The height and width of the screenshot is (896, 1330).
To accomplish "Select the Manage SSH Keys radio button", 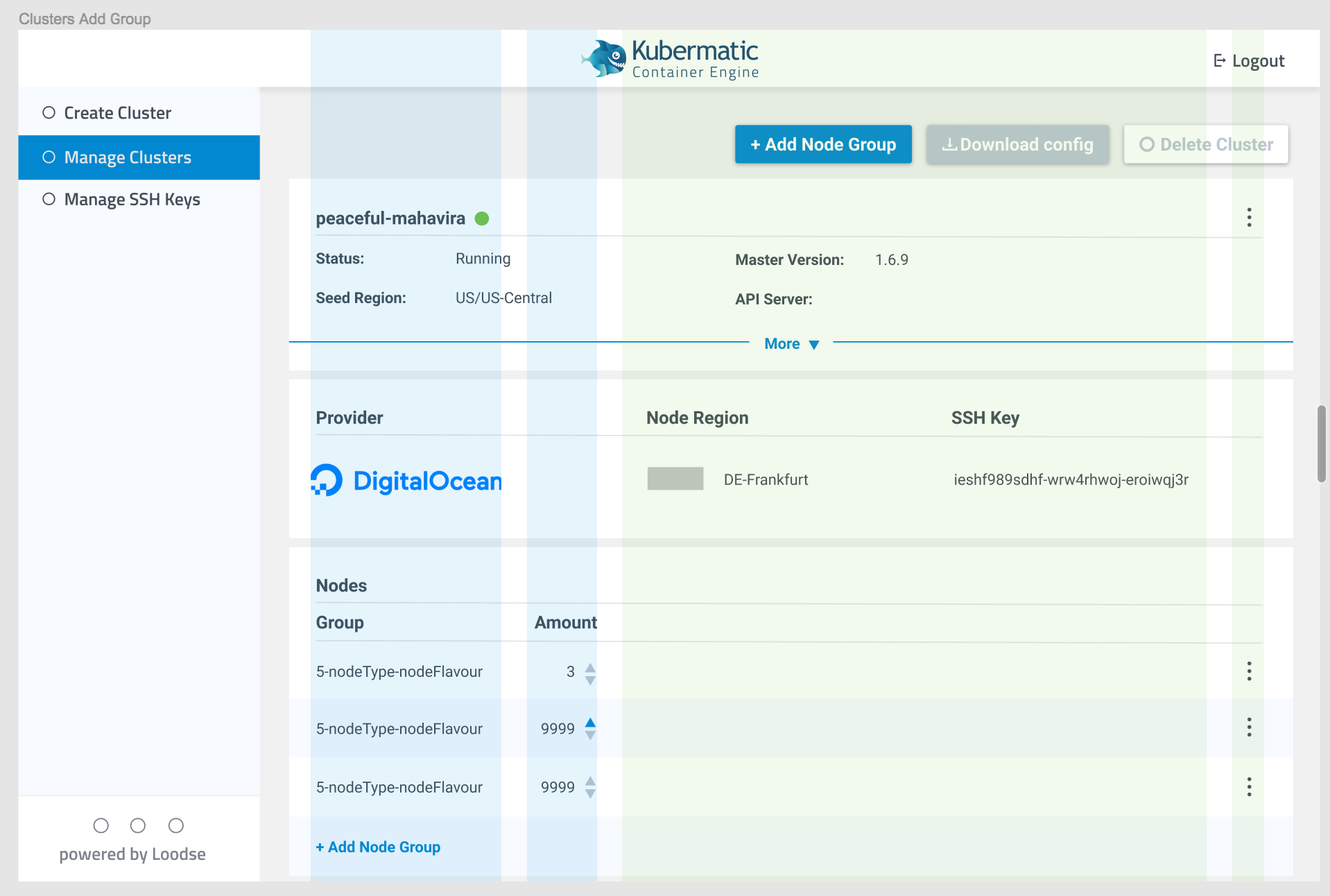I will tap(49, 198).
